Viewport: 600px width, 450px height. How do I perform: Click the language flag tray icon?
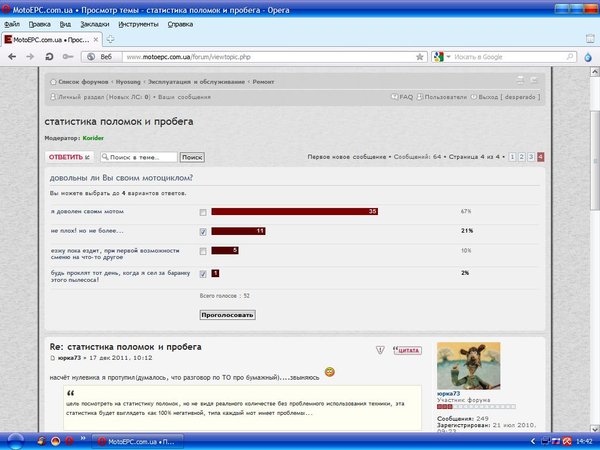(556, 442)
